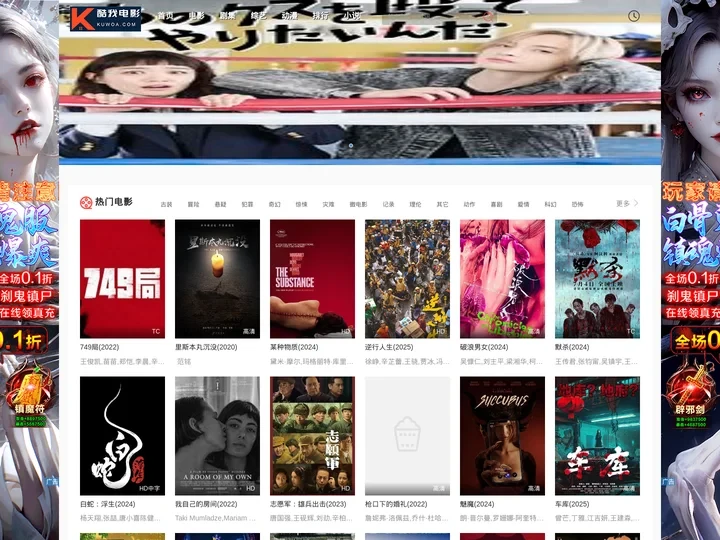Filter hot movies by 灾难
Screen dimensions: 720x540
[x=328, y=204]
